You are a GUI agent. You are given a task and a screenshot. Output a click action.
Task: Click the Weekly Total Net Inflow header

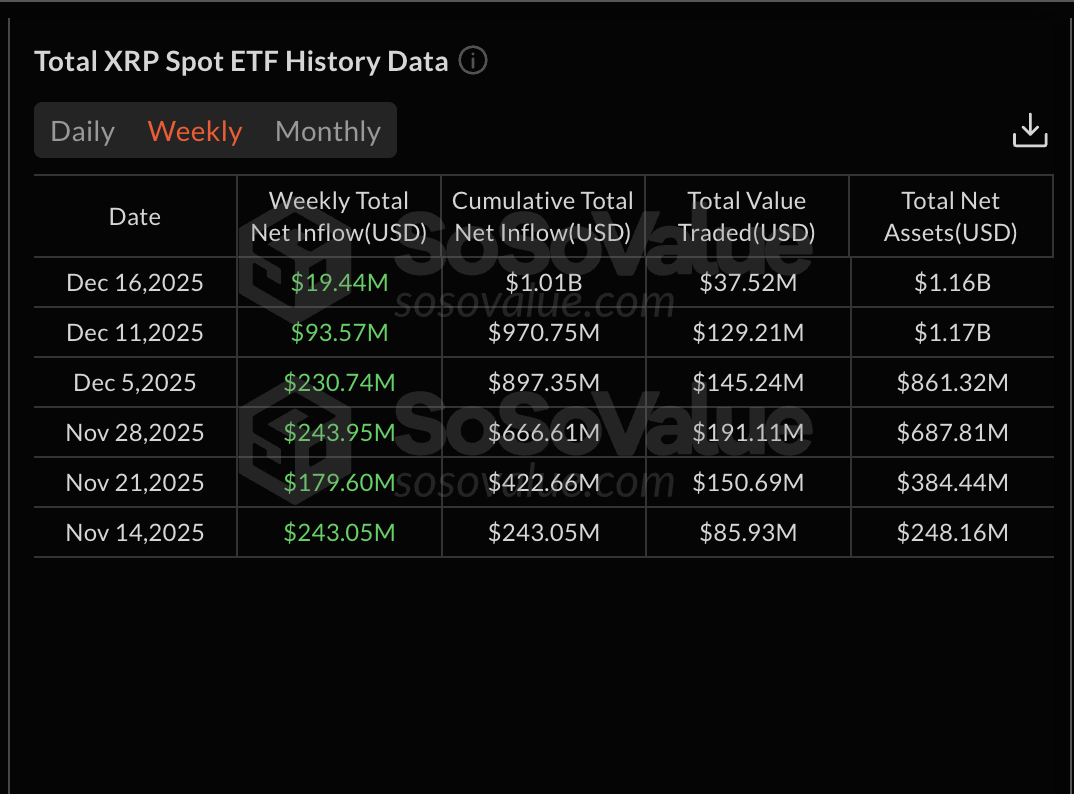(339, 216)
